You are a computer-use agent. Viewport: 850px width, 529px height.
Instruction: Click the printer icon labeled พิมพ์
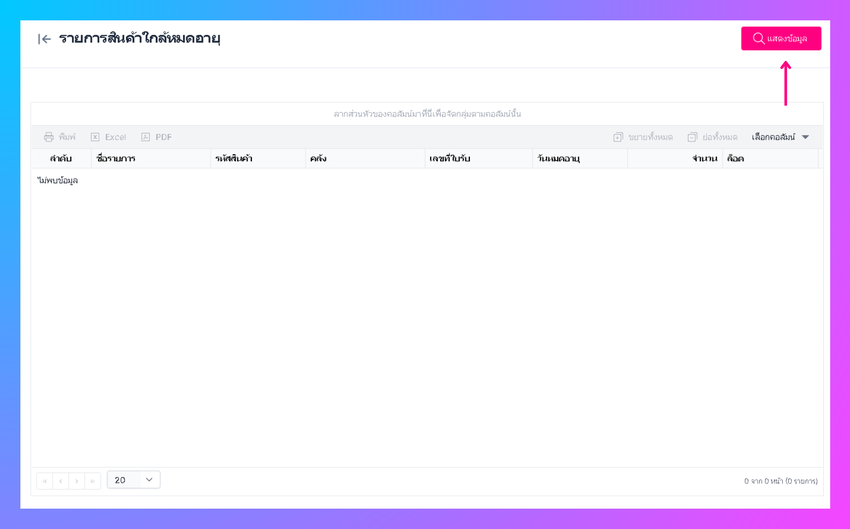click(60, 137)
